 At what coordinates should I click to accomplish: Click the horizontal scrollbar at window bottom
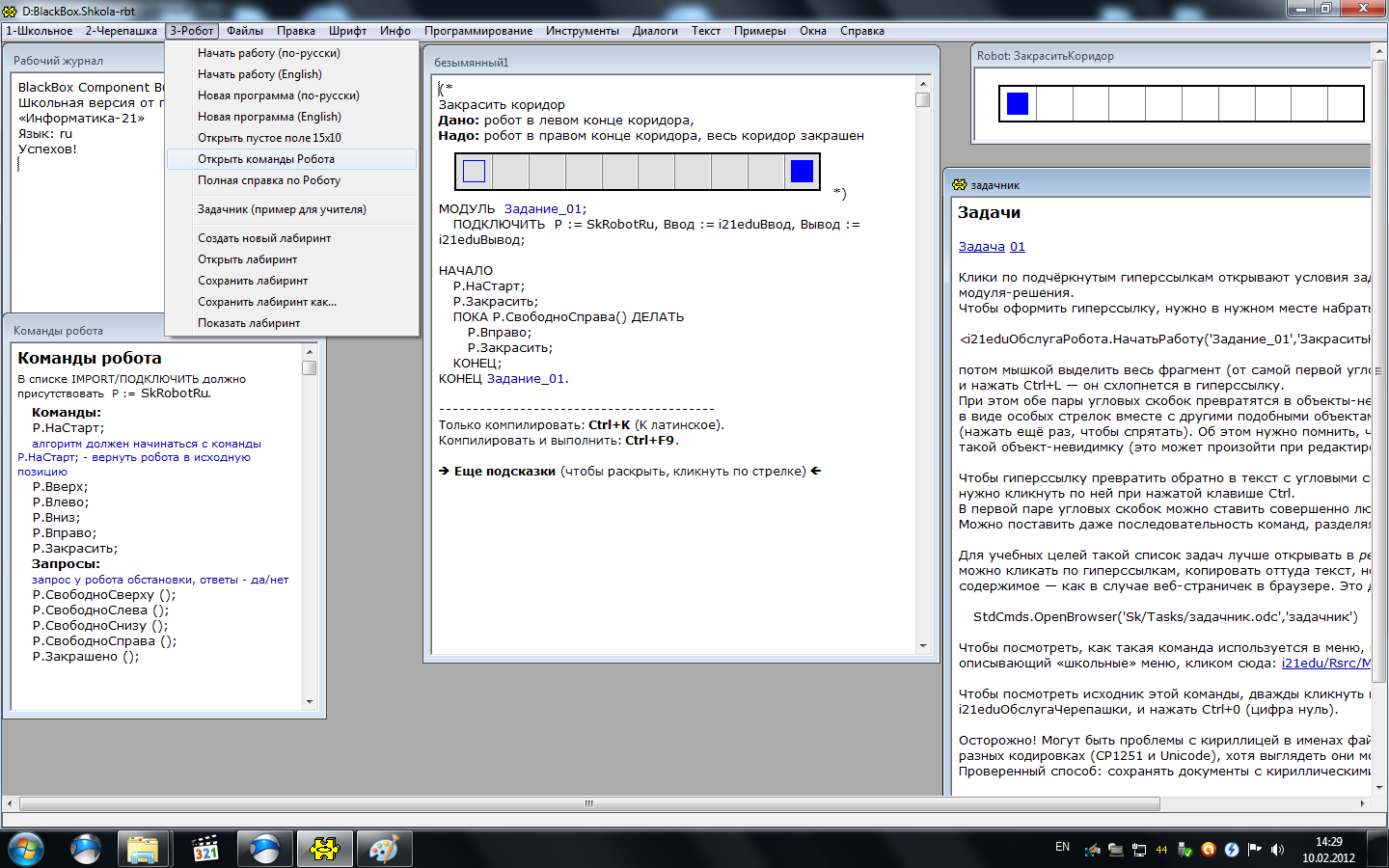(588, 803)
